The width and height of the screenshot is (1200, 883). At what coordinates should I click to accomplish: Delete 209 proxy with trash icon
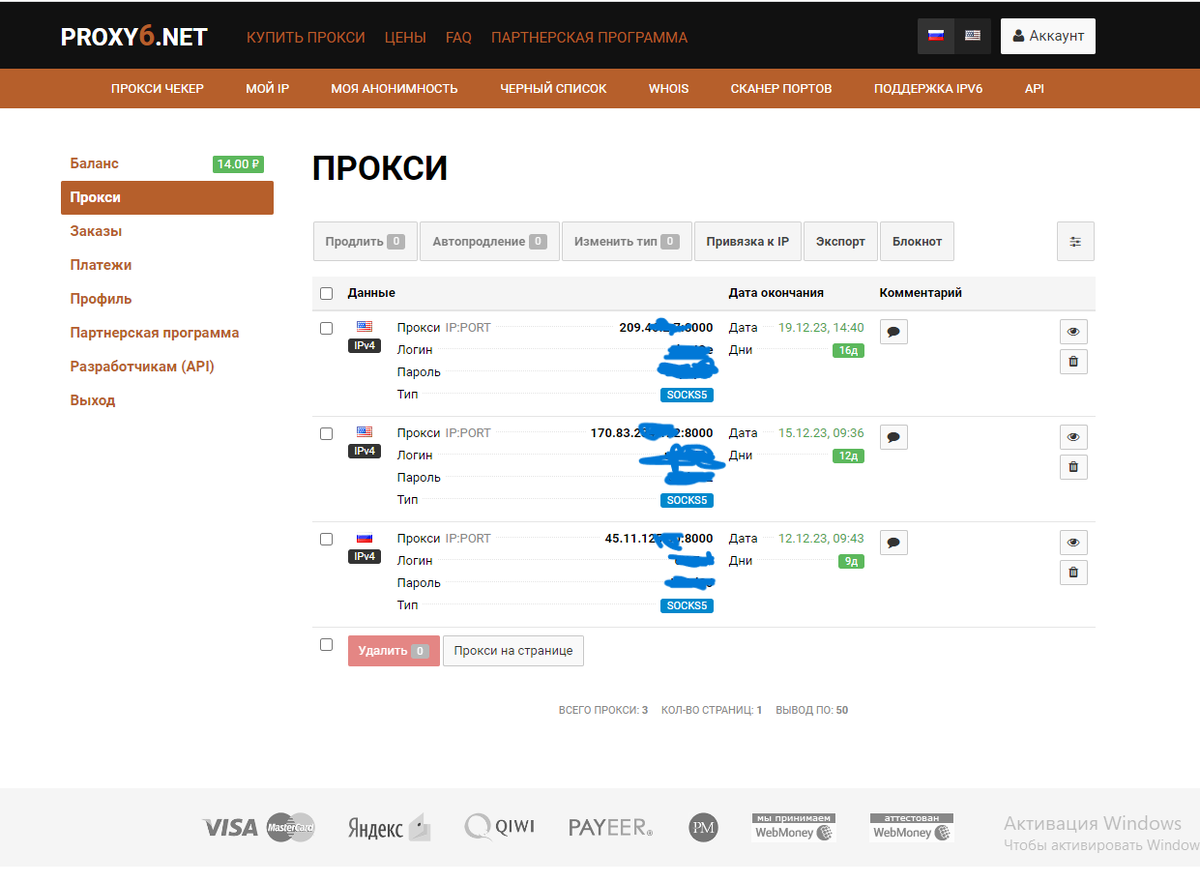pos(1073,362)
